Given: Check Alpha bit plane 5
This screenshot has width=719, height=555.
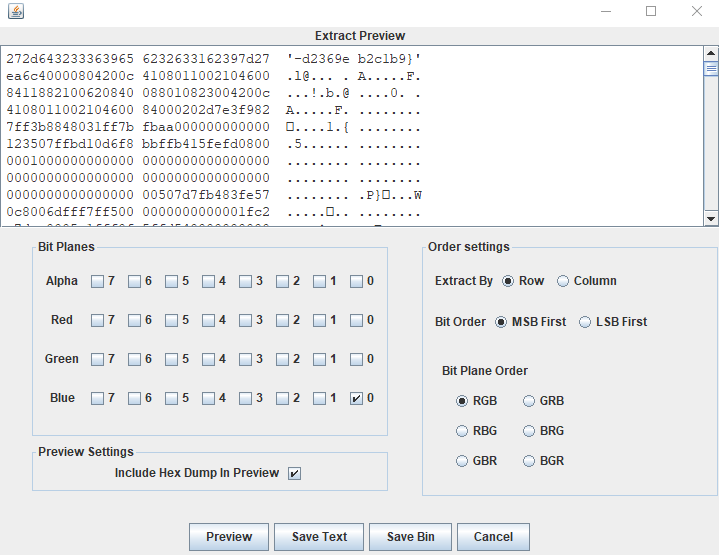Looking at the screenshot, I should click(x=171, y=281).
